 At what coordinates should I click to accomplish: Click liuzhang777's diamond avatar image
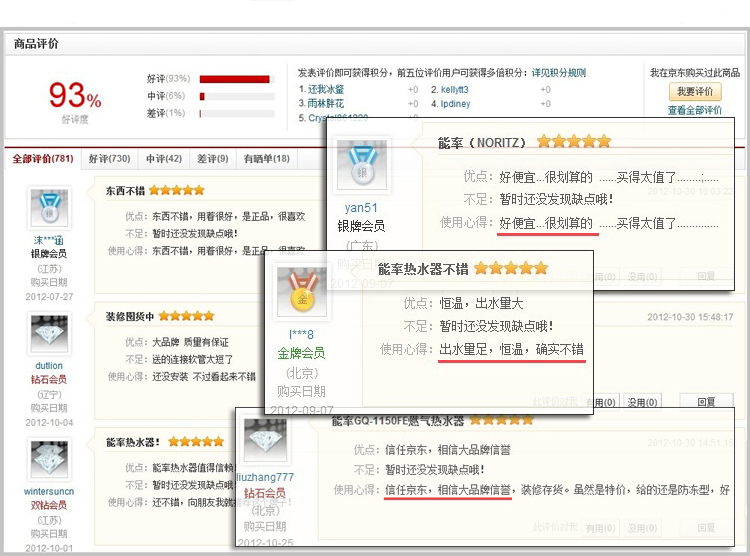click(x=265, y=440)
